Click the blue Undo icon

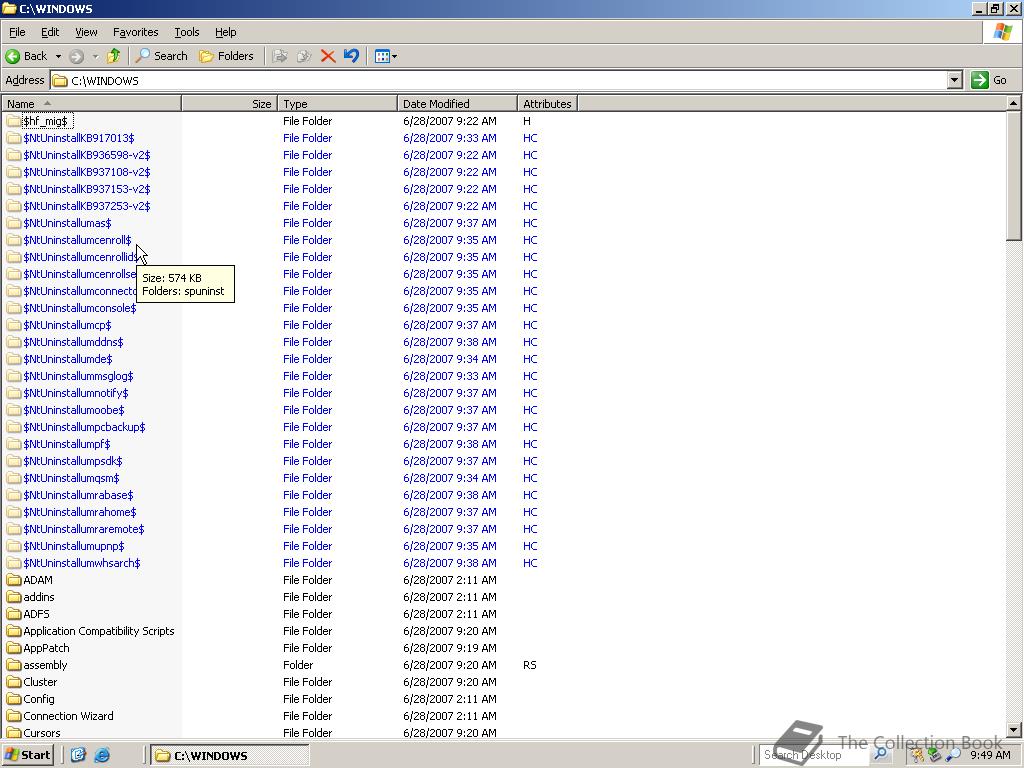351,56
